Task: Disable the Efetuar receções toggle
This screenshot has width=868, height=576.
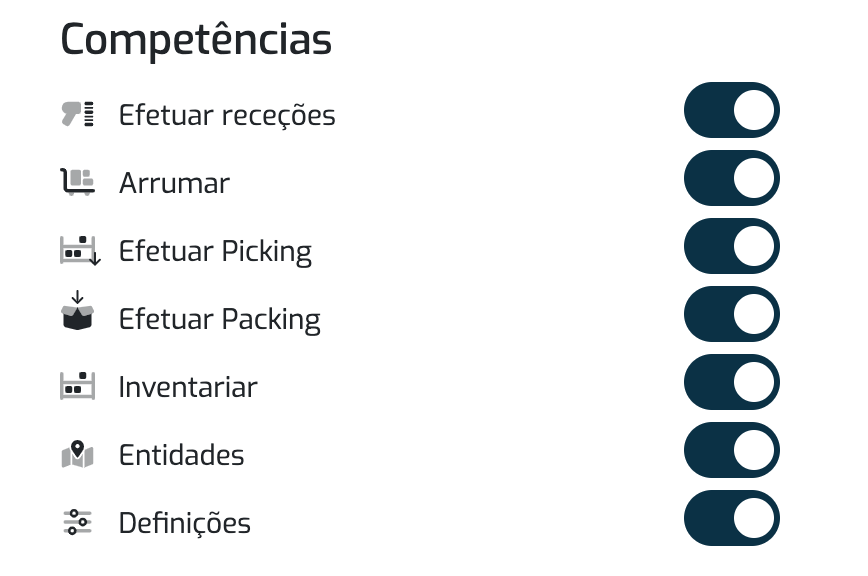Action: 732,110
